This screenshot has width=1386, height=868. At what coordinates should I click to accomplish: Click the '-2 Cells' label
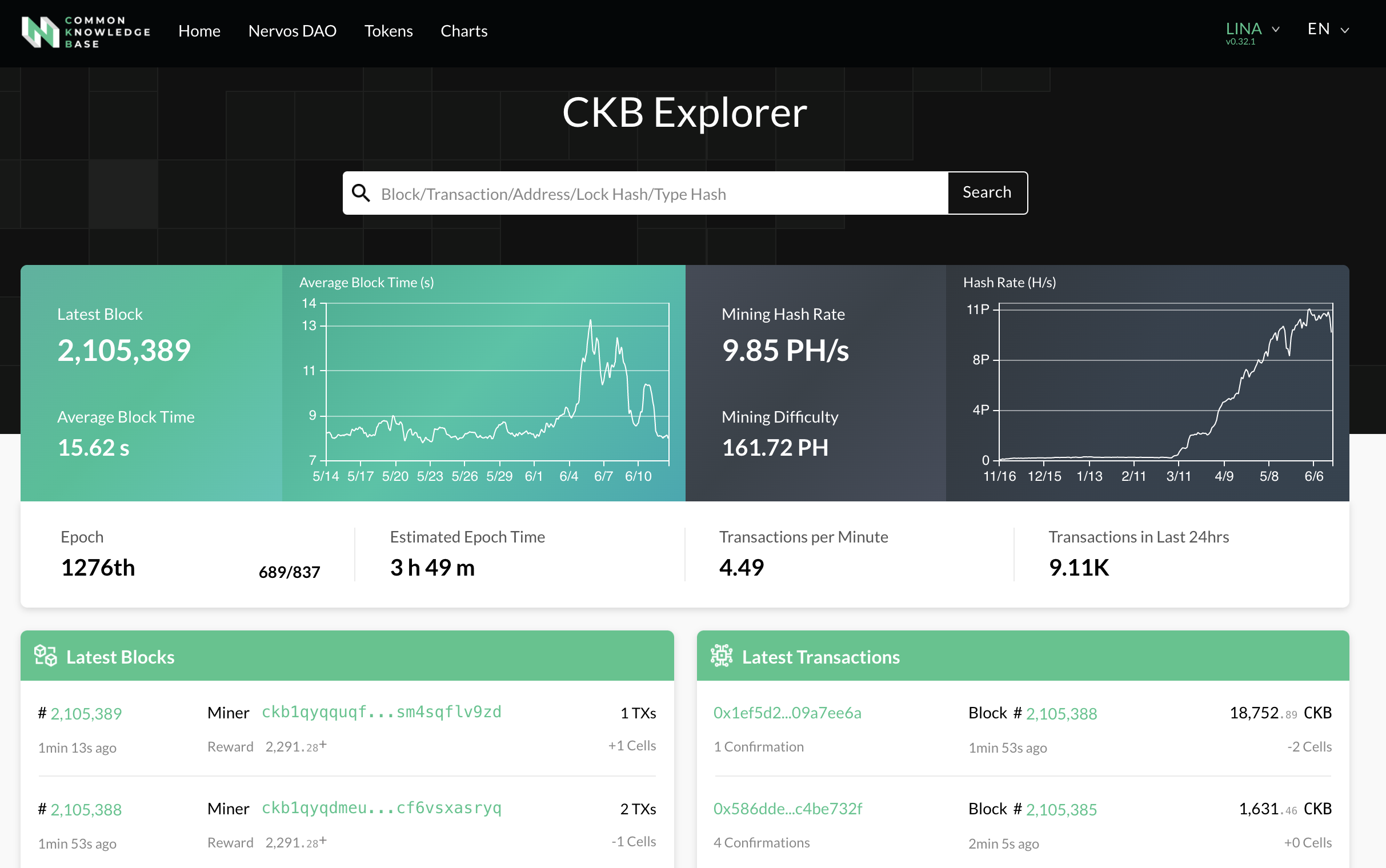tap(1309, 746)
